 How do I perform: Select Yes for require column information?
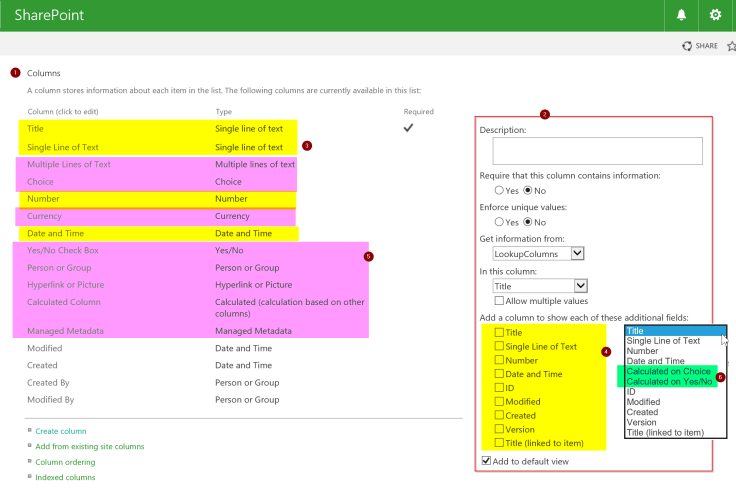pyautogui.click(x=500, y=190)
